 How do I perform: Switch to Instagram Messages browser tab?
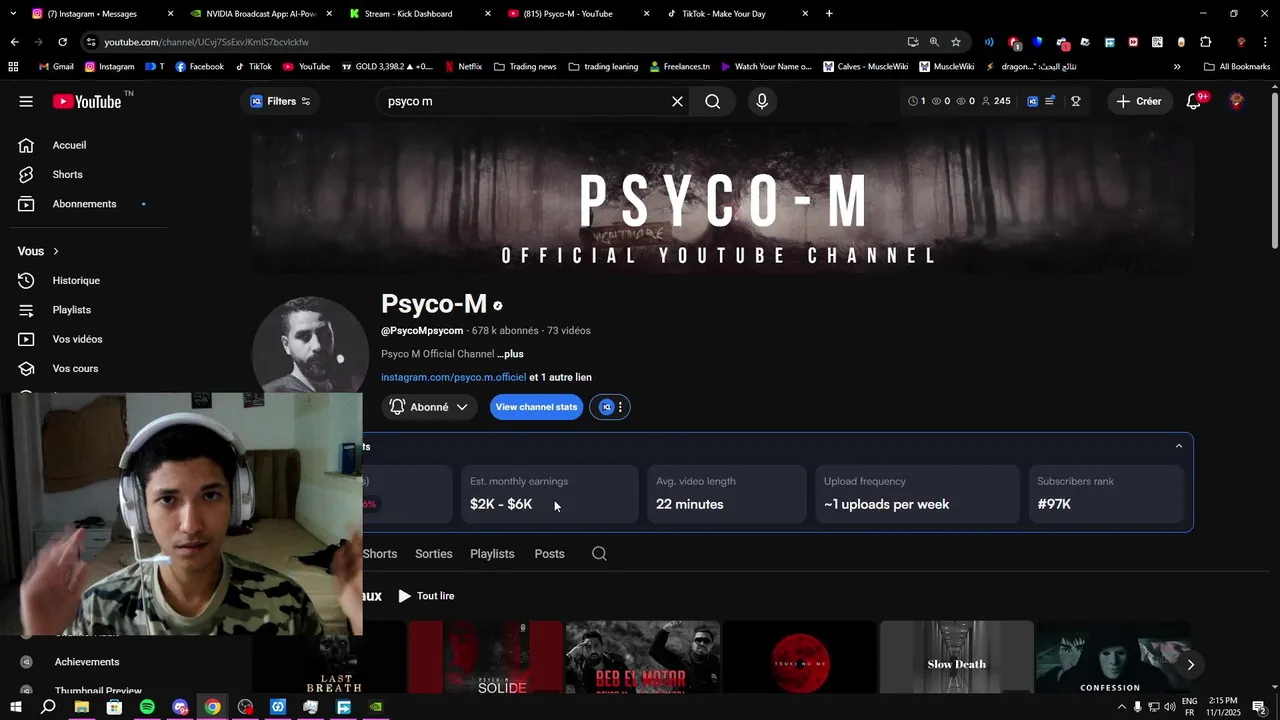pos(100,14)
